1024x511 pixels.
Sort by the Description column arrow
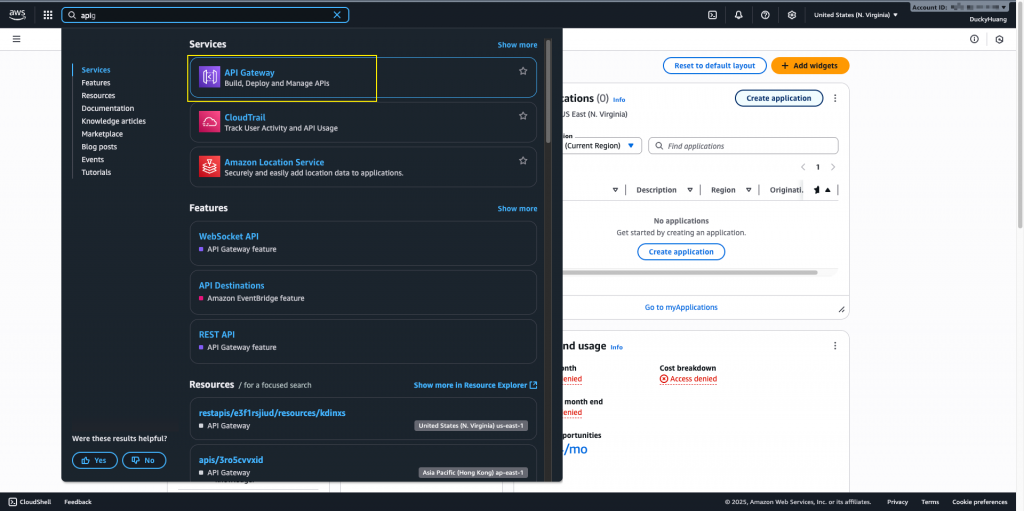(690, 190)
